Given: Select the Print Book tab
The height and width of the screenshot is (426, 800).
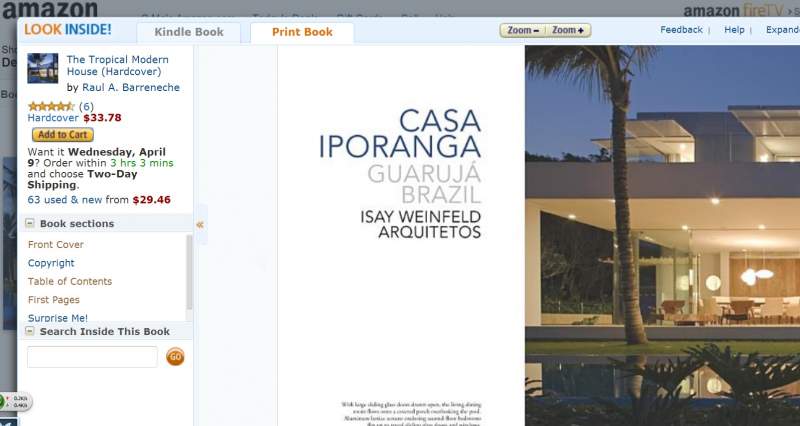Looking at the screenshot, I should (302, 32).
